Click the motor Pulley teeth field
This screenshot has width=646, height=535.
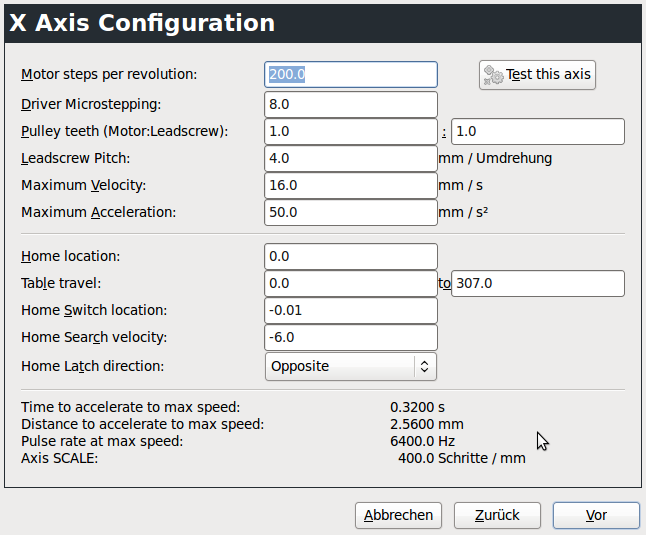[x=351, y=131]
